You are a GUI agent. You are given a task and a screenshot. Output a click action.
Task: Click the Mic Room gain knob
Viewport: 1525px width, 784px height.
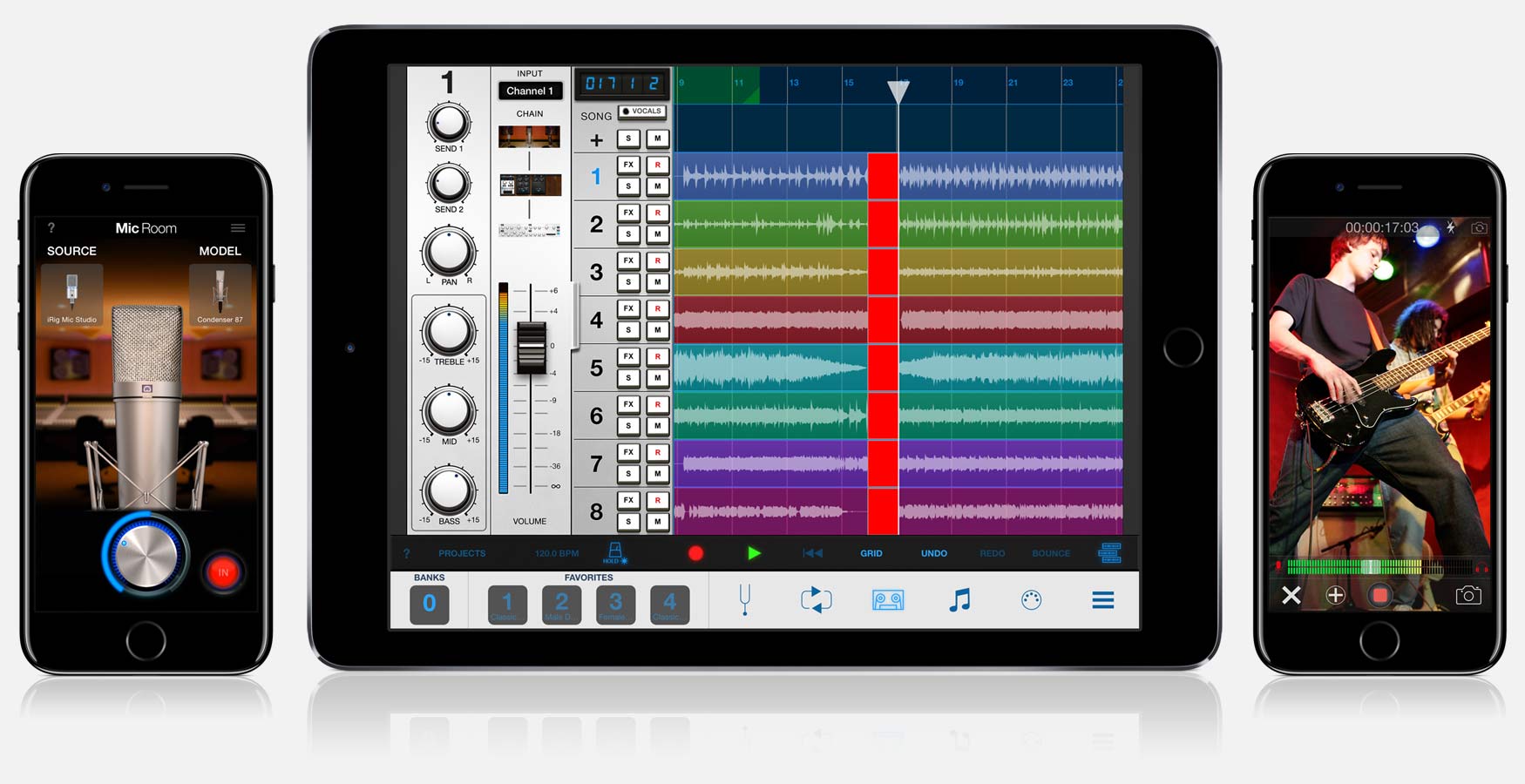pyautogui.click(x=146, y=556)
